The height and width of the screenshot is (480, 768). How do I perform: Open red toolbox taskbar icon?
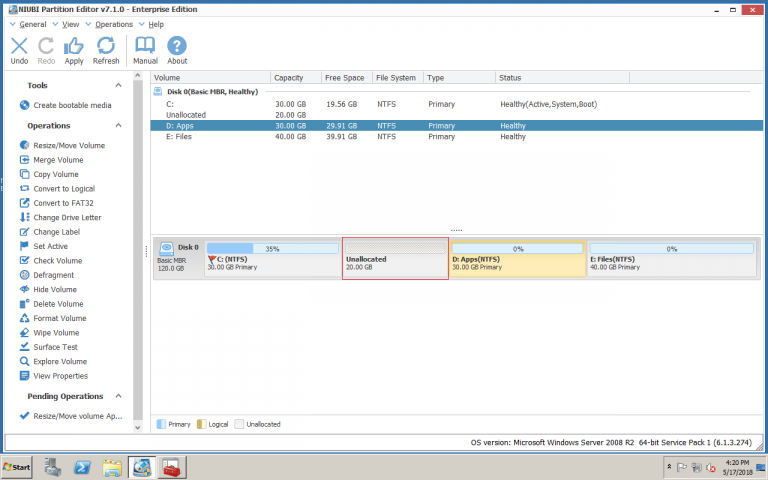171,468
